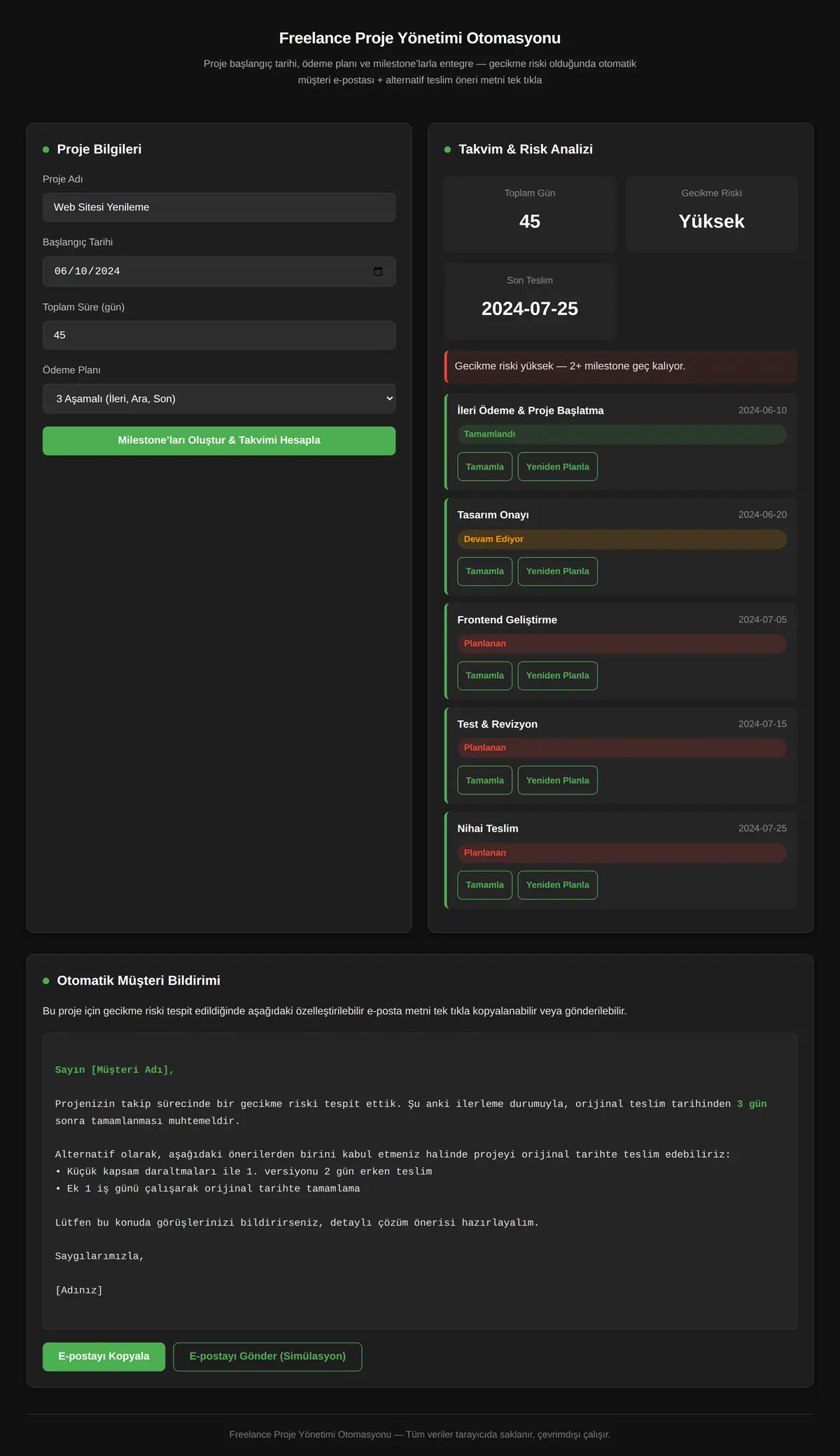
Task: Click Planlanan badge of Frontend Geliştirme
Action: click(622, 643)
